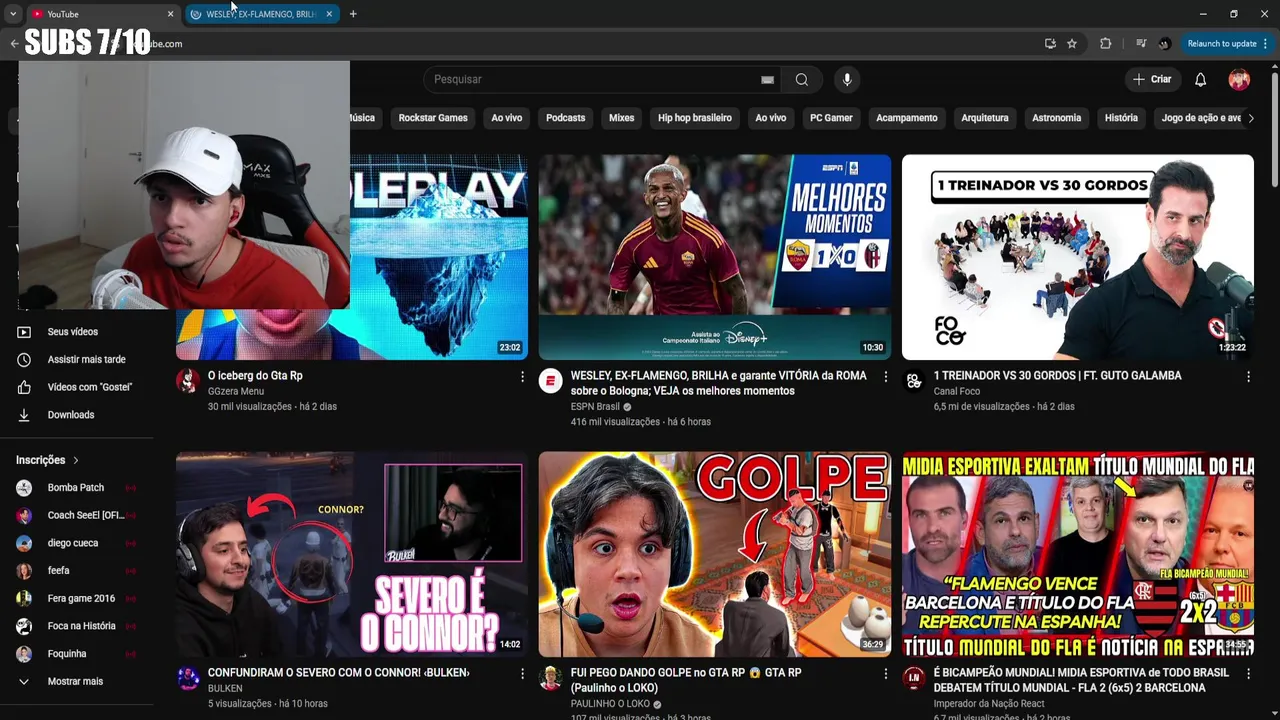Open options menu for O iceberg do Gta Rp
The image size is (1280, 720).
[x=522, y=377]
